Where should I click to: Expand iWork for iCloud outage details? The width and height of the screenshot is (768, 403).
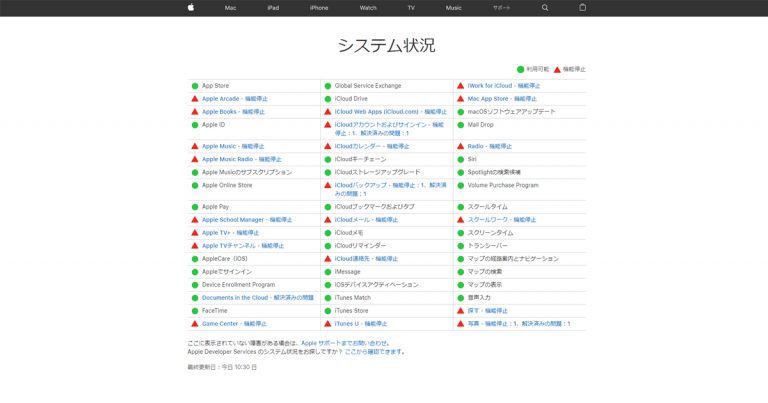(x=503, y=86)
